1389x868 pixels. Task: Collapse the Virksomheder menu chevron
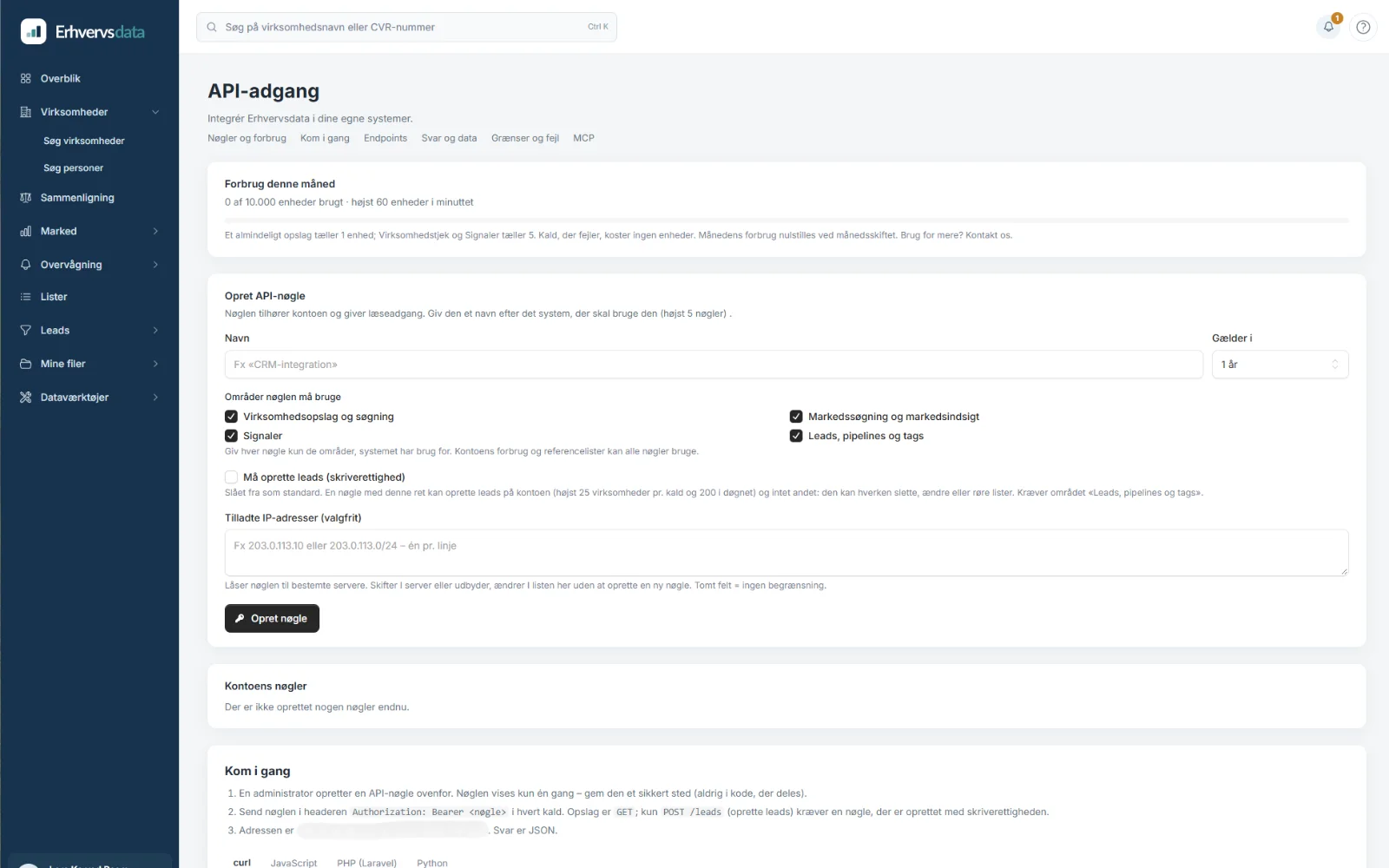point(155,112)
